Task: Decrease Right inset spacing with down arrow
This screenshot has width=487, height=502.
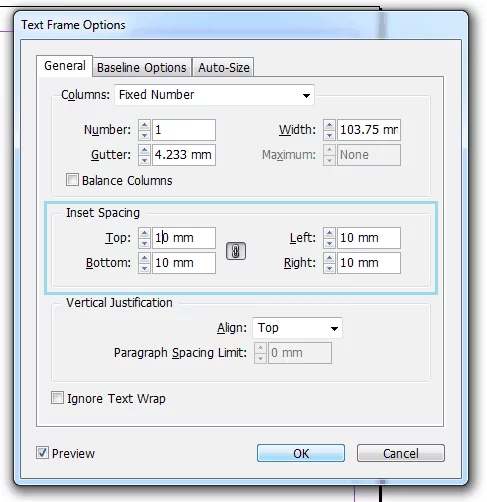Action: point(329,268)
